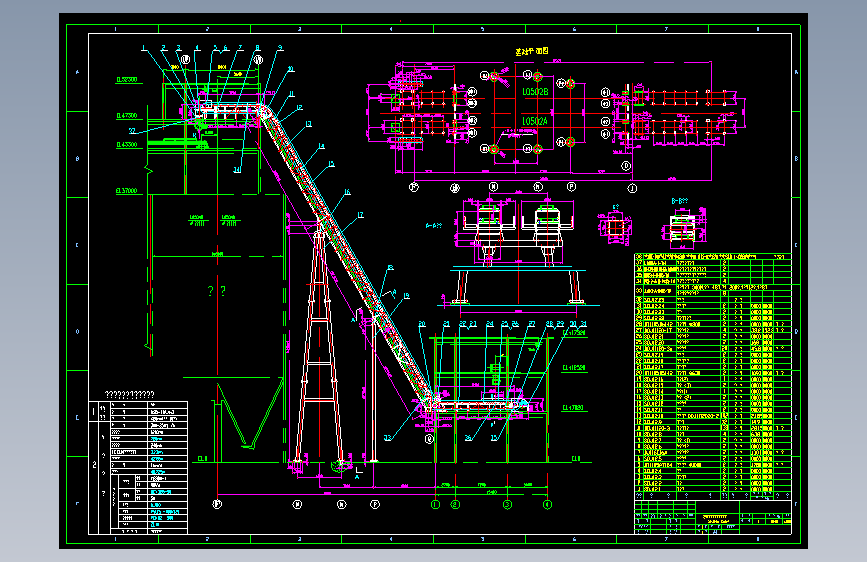The height and width of the screenshot is (562, 867).
Task: Pick callout number 13 on the inclined conveyor
Action: 309,124
